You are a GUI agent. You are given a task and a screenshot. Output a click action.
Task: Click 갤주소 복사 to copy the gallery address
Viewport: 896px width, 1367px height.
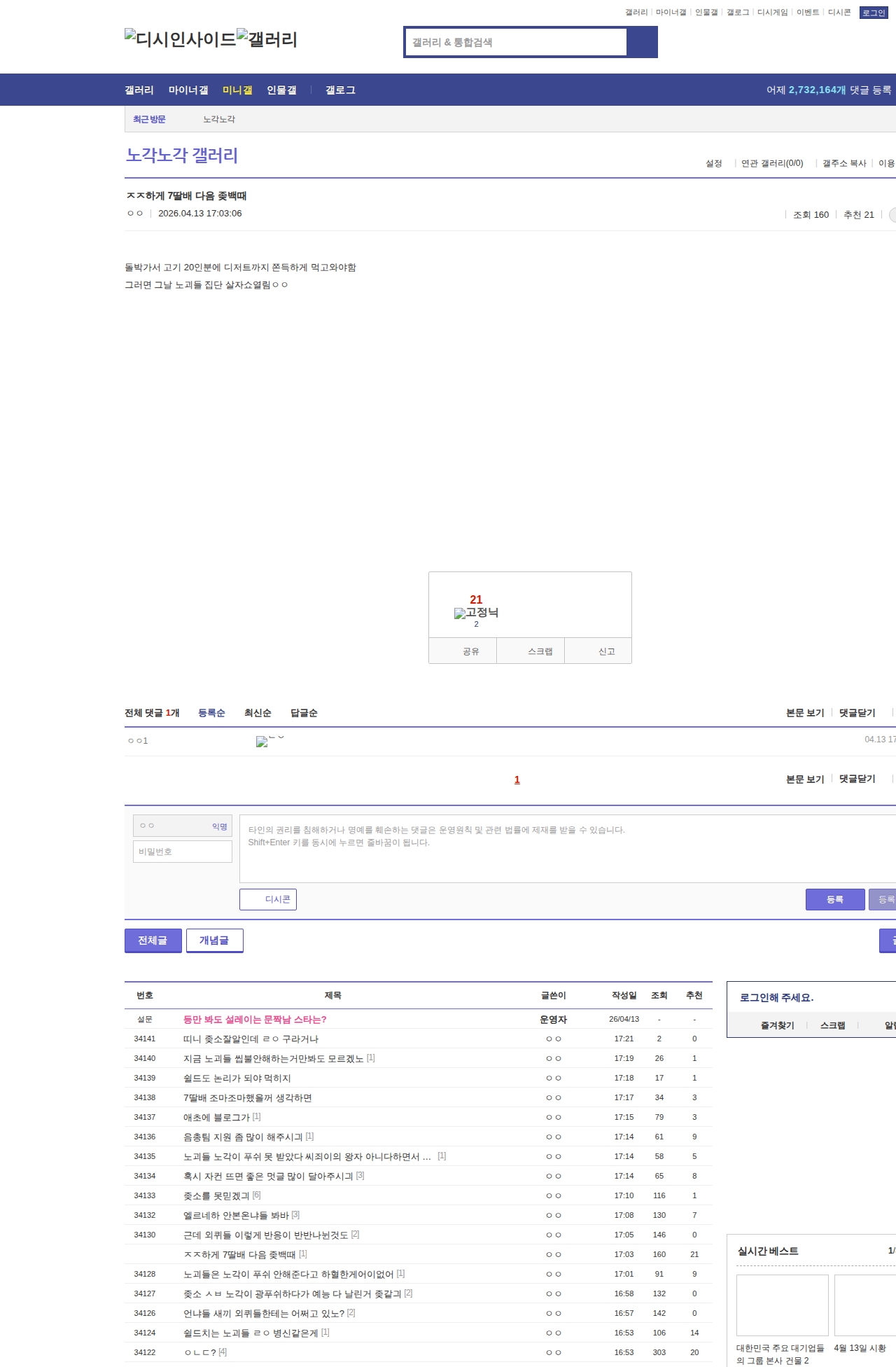pos(844,163)
